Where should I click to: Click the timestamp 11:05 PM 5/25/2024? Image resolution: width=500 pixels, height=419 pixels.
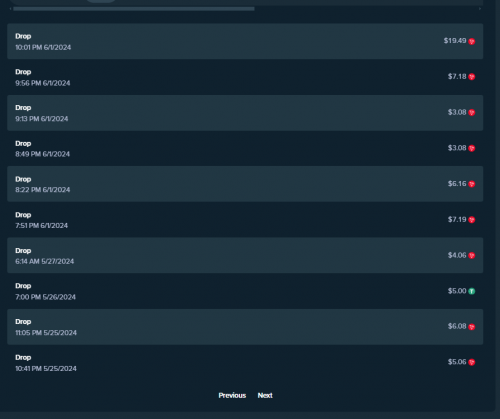click(x=46, y=333)
